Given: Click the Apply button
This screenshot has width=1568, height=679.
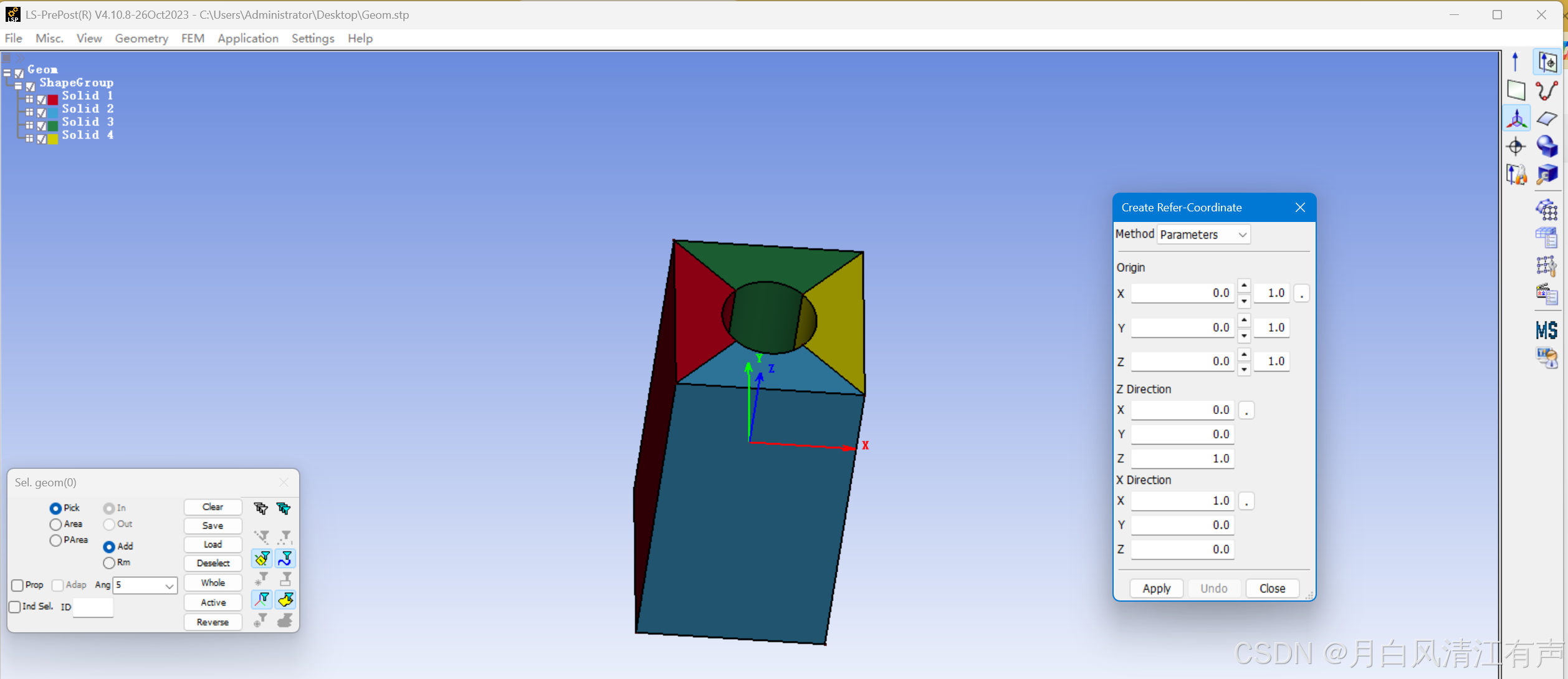Looking at the screenshot, I should pyautogui.click(x=1156, y=588).
